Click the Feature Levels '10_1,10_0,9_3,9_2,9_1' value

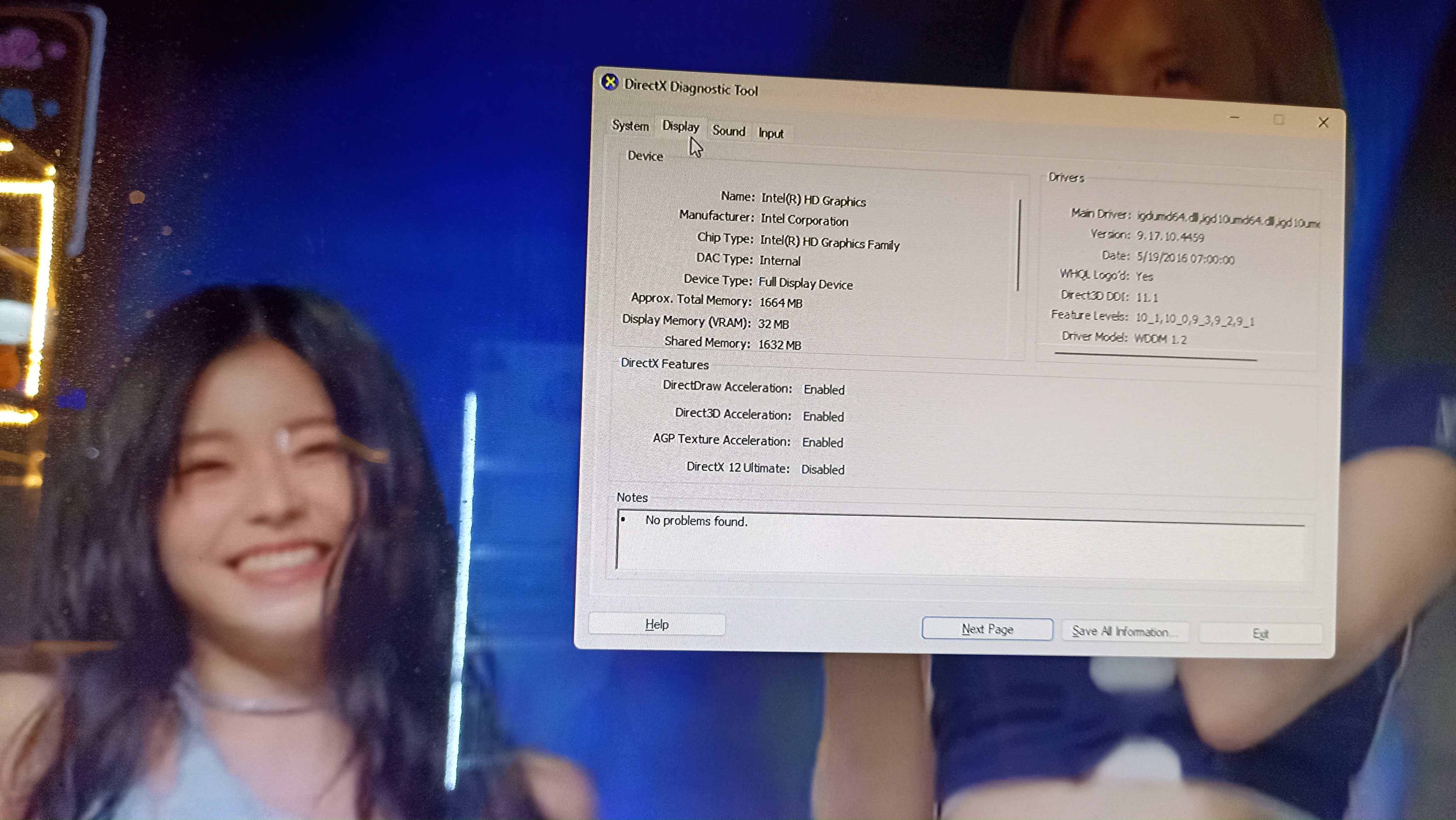click(1195, 319)
